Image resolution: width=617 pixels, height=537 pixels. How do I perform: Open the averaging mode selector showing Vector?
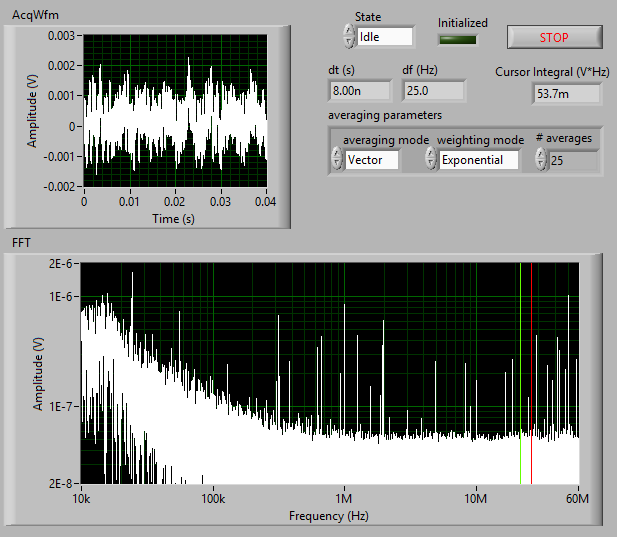372,160
